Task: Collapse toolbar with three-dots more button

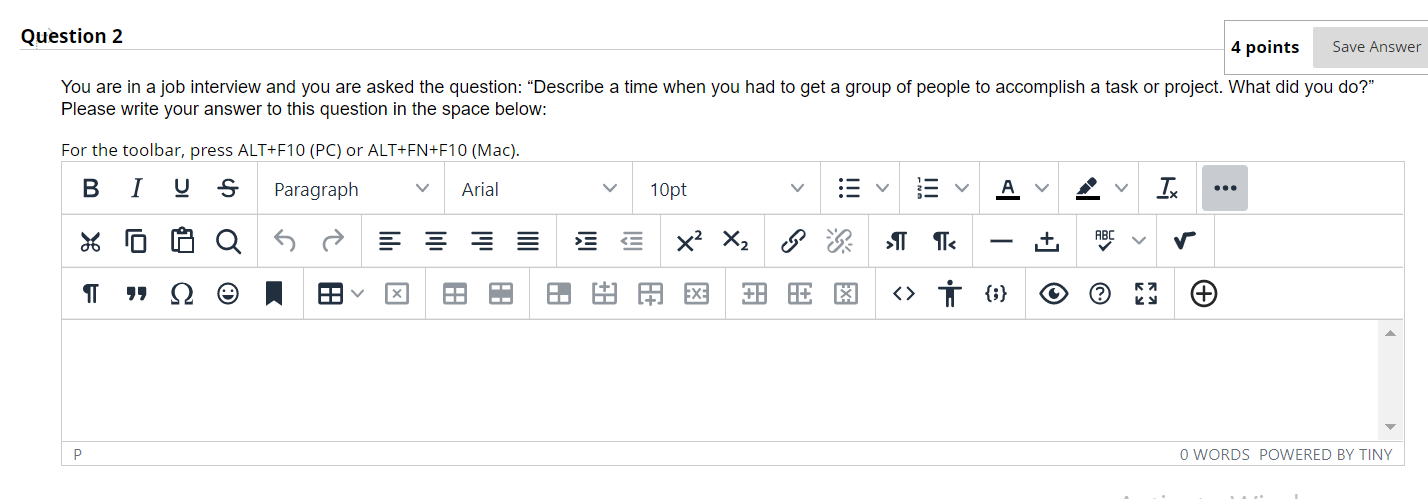Action: (x=1224, y=188)
